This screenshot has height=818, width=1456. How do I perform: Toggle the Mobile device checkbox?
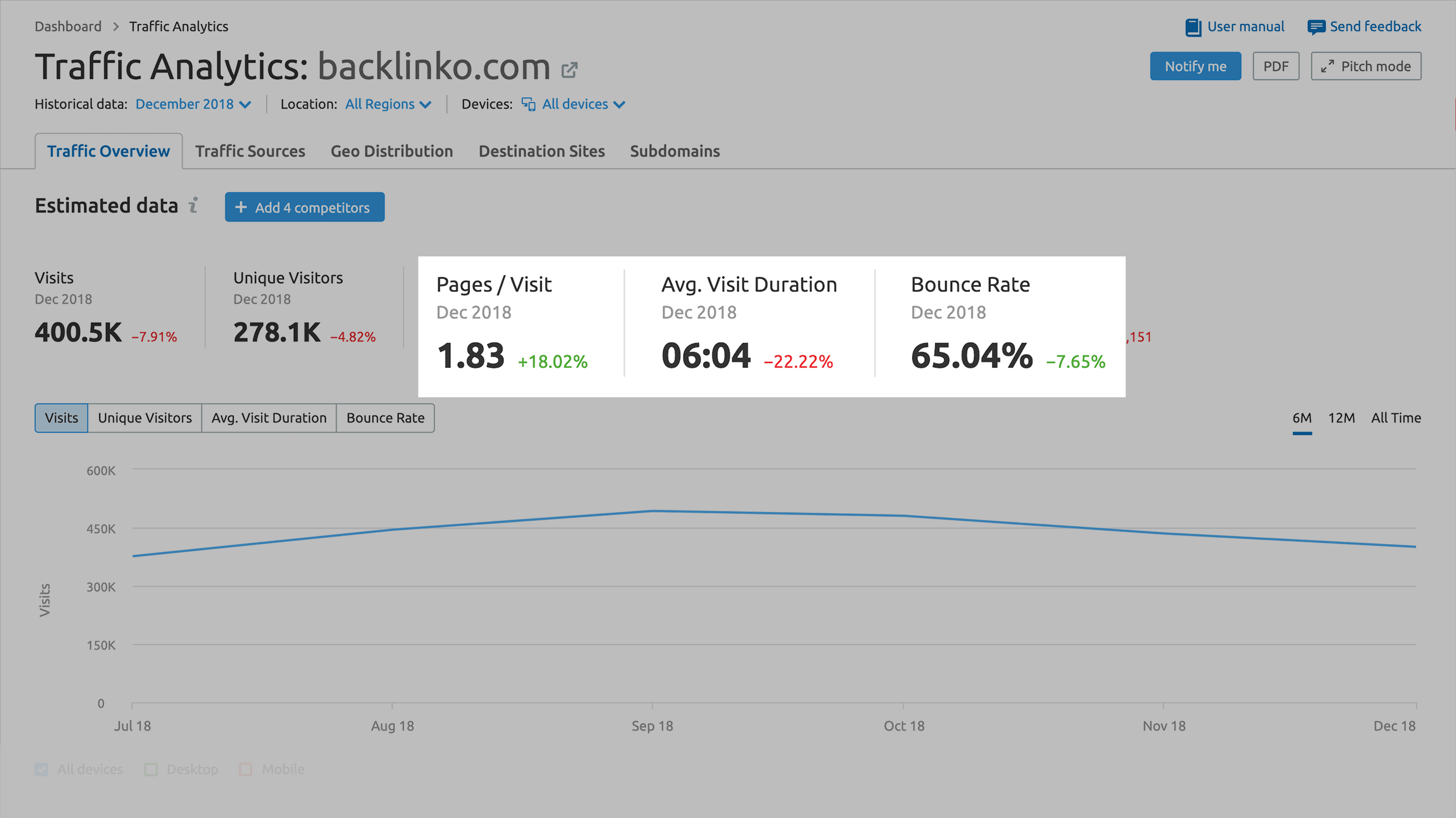(244, 769)
